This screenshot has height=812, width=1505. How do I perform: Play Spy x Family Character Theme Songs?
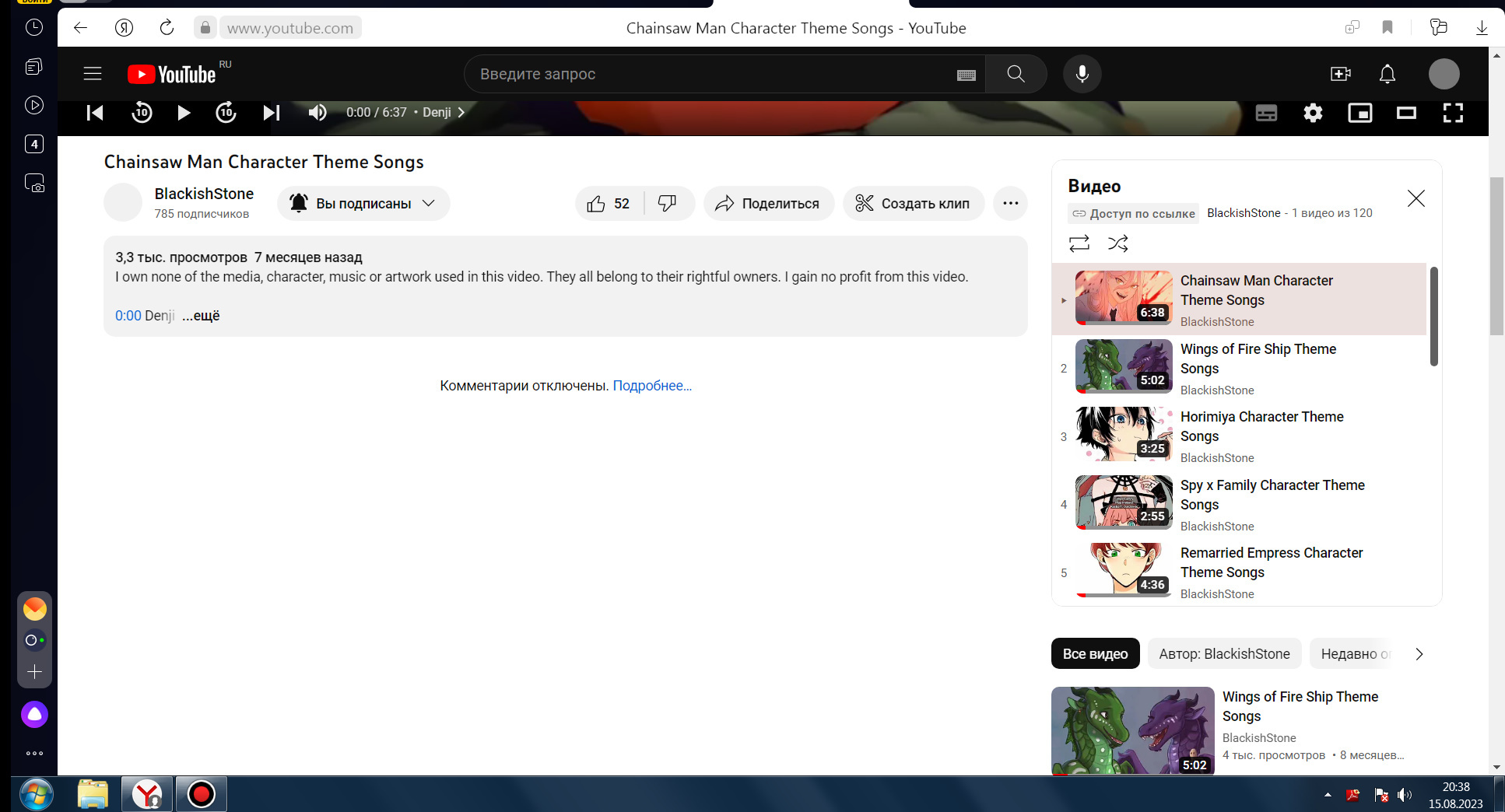pos(1240,504)
